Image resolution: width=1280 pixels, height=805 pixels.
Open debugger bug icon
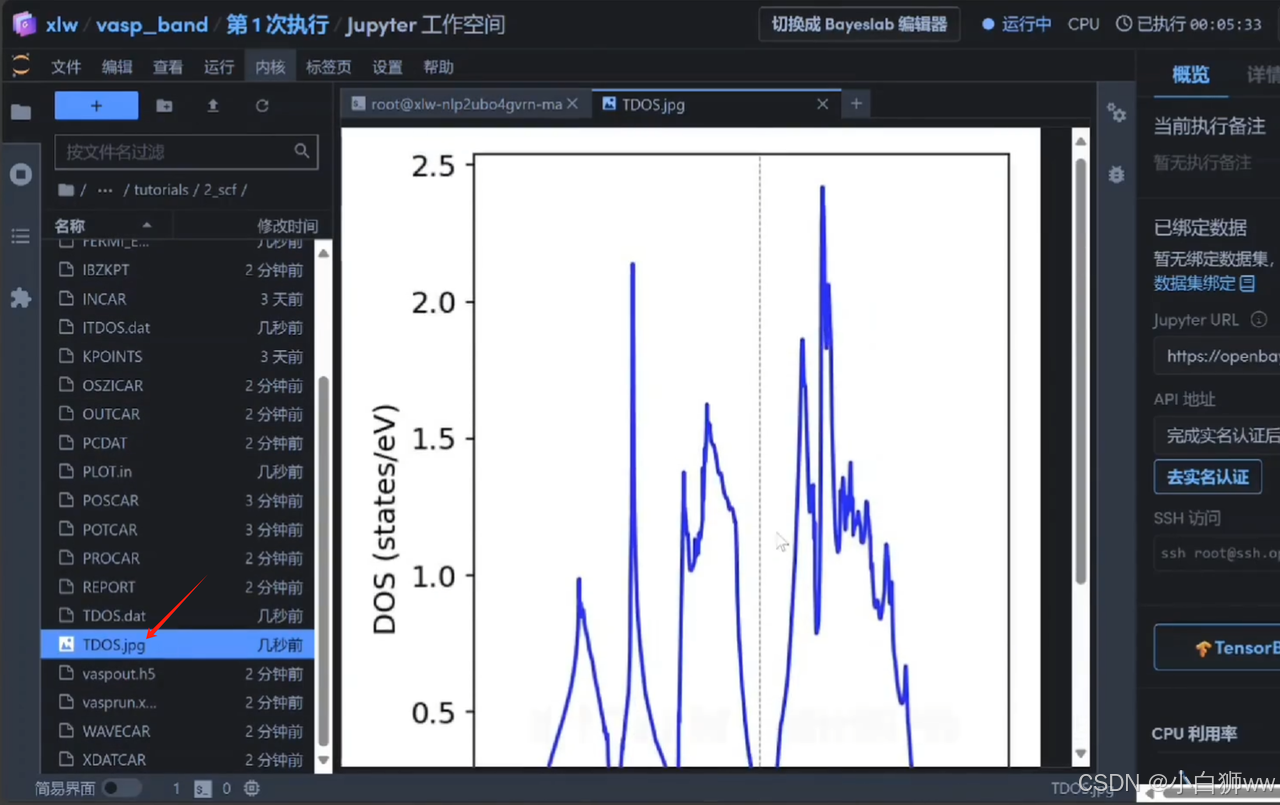tap(1116, 174)
